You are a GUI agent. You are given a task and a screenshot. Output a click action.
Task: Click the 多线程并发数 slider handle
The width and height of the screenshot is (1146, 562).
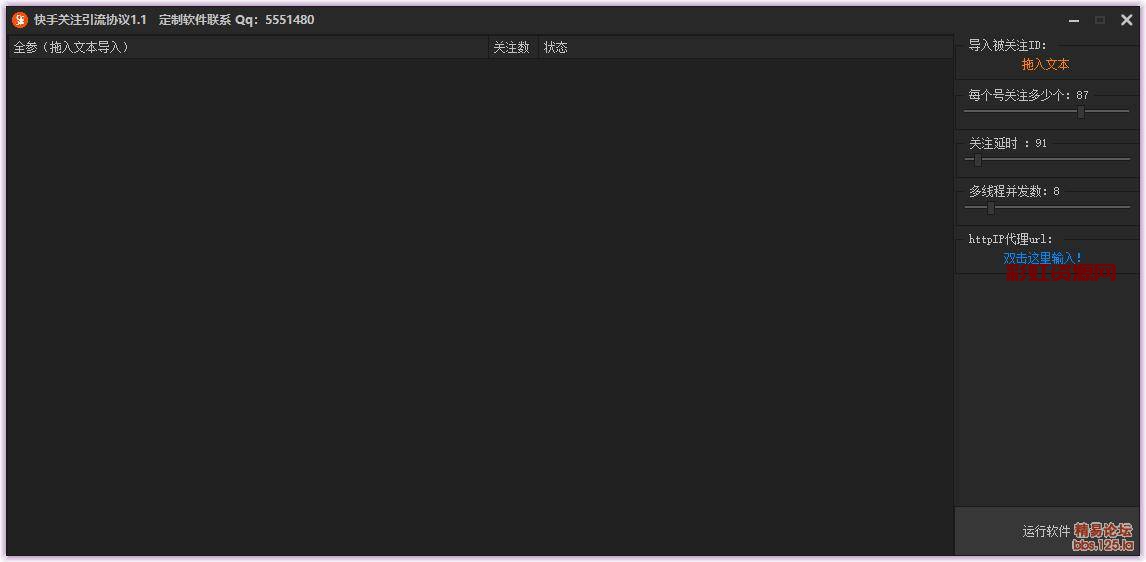pos(990,208)
